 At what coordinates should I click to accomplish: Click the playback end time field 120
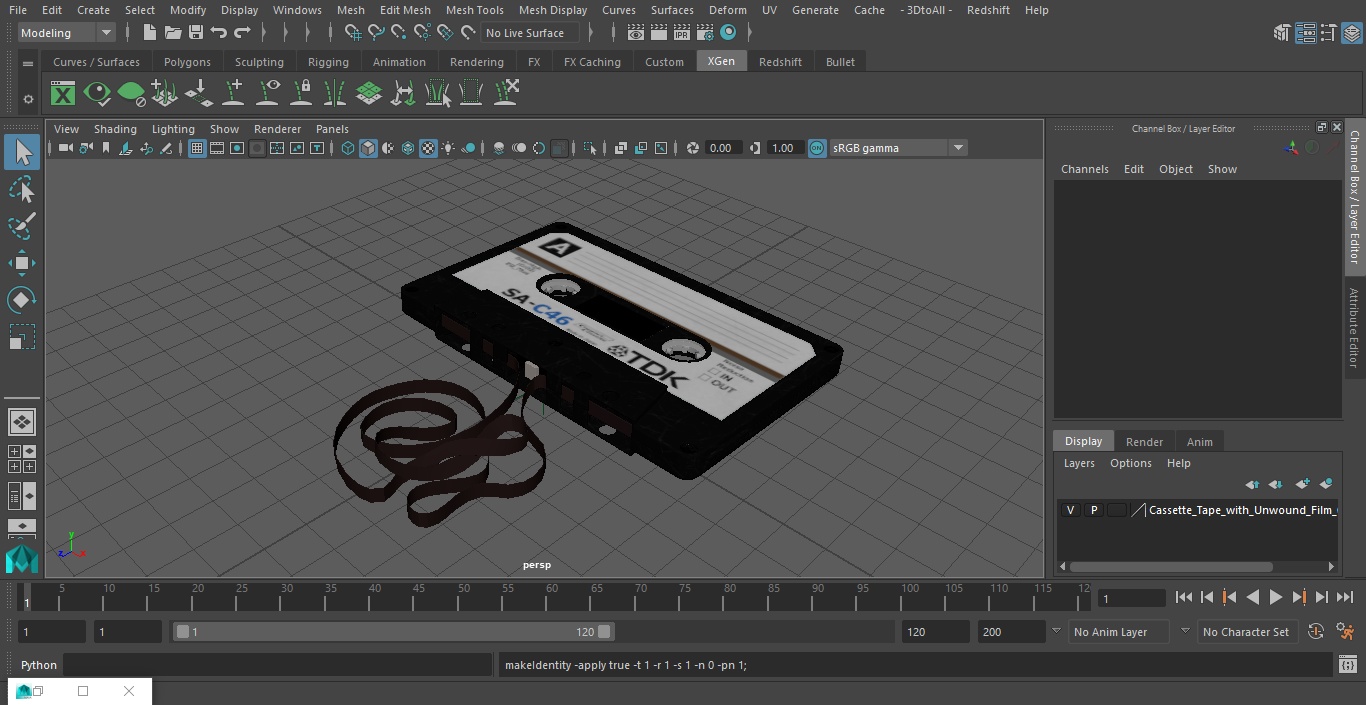pyautogui.click(x=935, y=632)
